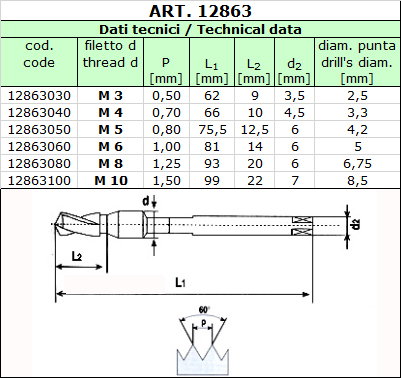Select the P [mm] column header
This screenshot has height=378, width=401.
pos(166,70)
